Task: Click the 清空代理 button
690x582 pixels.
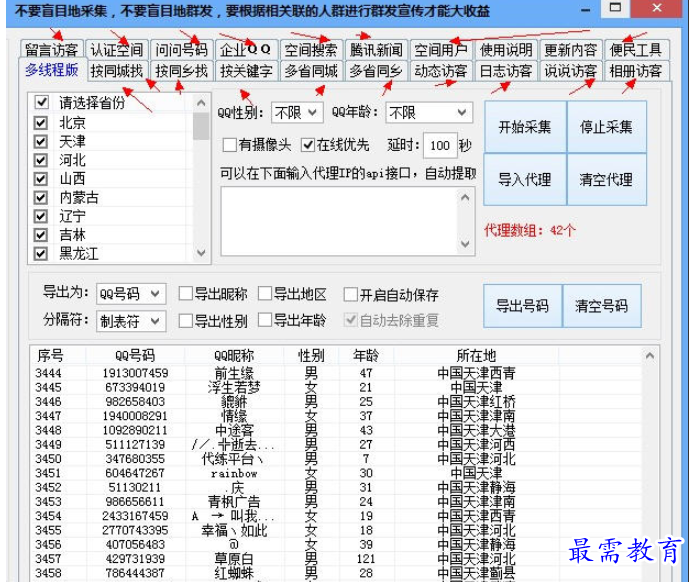Action: coord(606,179)
